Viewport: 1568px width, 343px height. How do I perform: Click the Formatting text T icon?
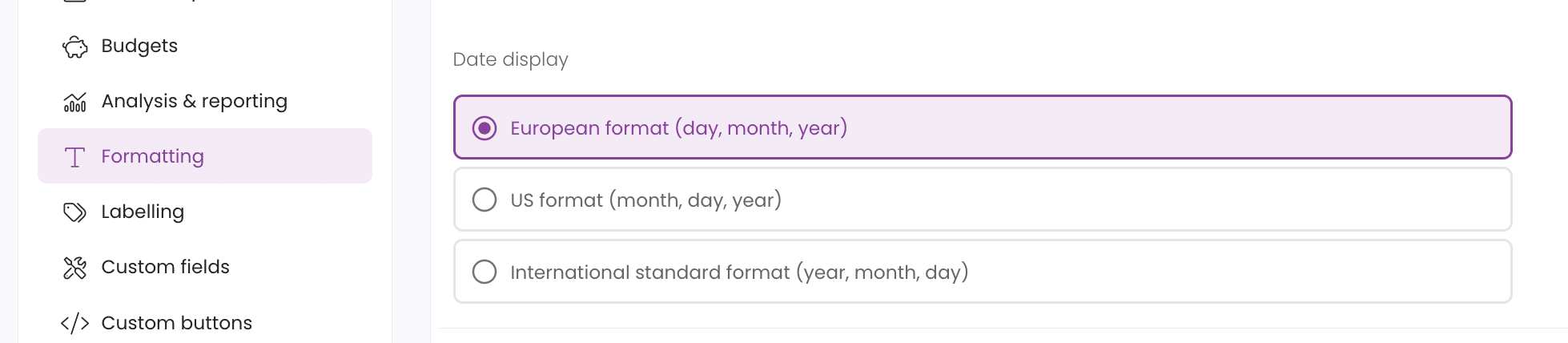(74, 157)
